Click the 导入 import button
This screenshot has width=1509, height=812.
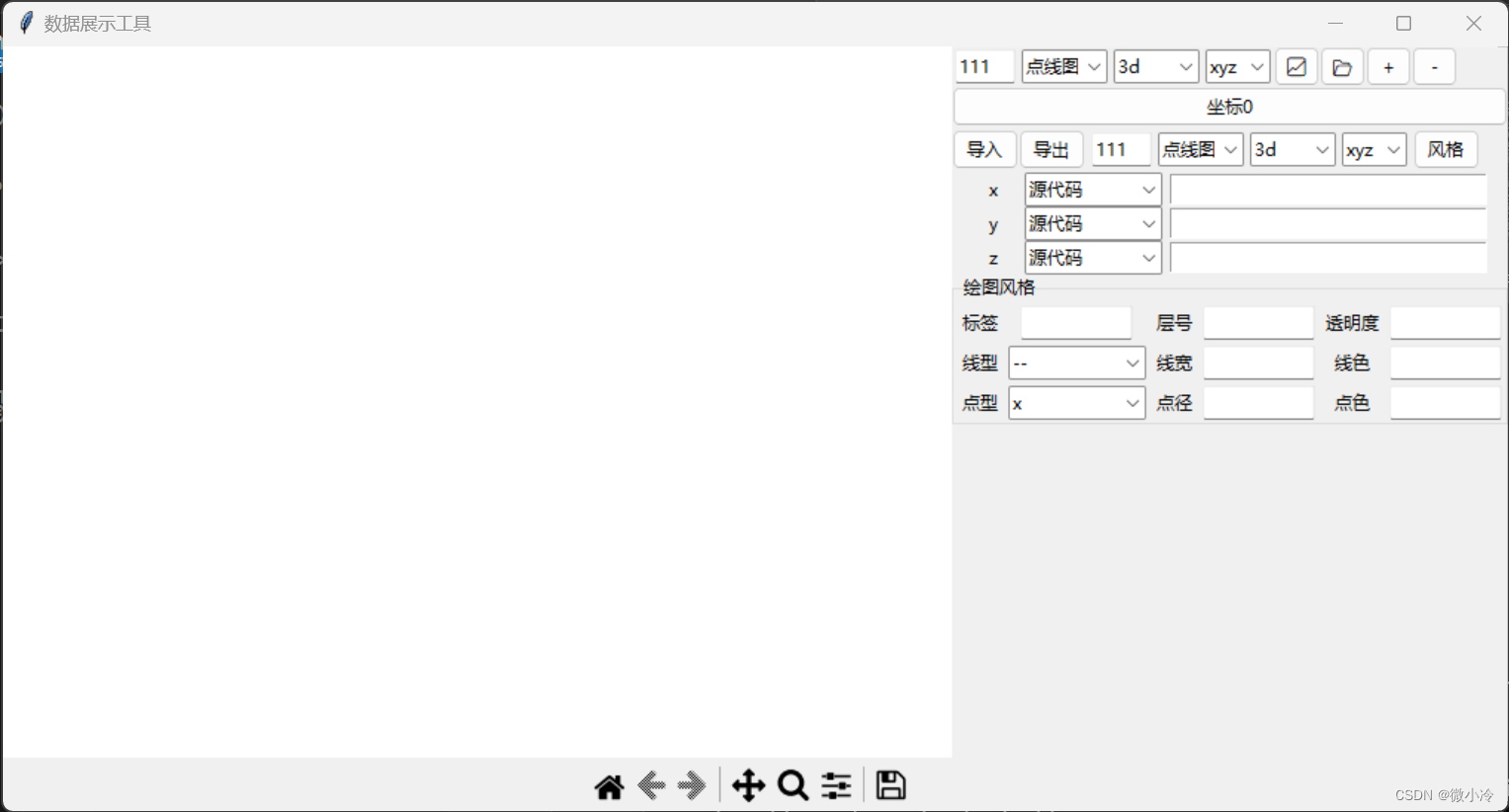[x=984, y=150]
